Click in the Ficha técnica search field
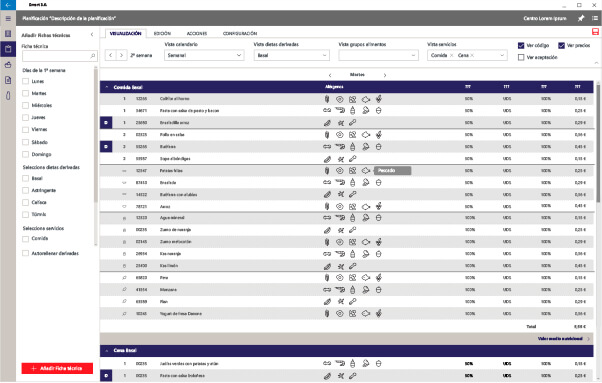This screenshot has width=602, height=383. [60, 56]
